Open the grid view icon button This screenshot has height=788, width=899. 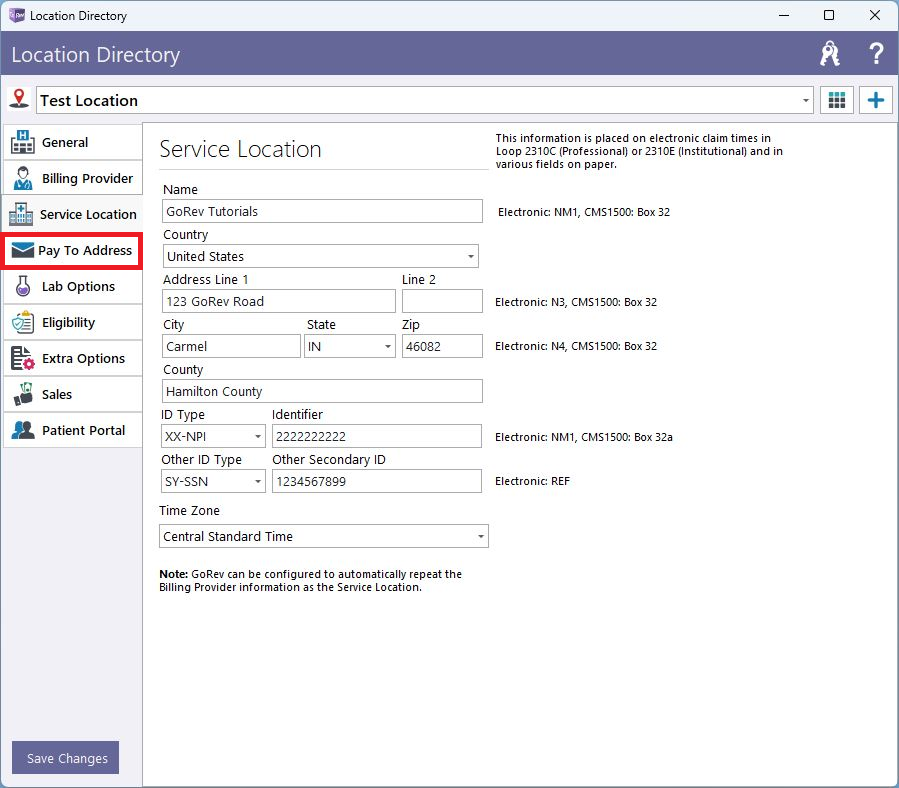pyautogui.click(x=837, y=100)
